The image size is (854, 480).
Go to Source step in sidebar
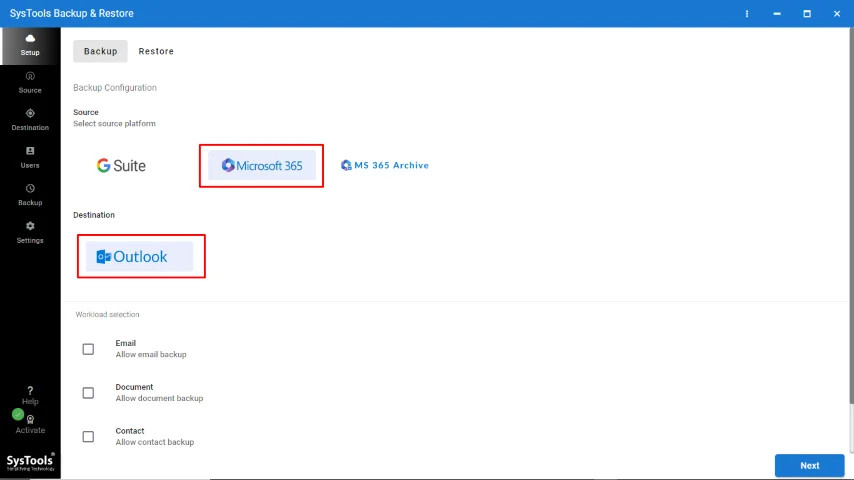click(x=30, y=83)
